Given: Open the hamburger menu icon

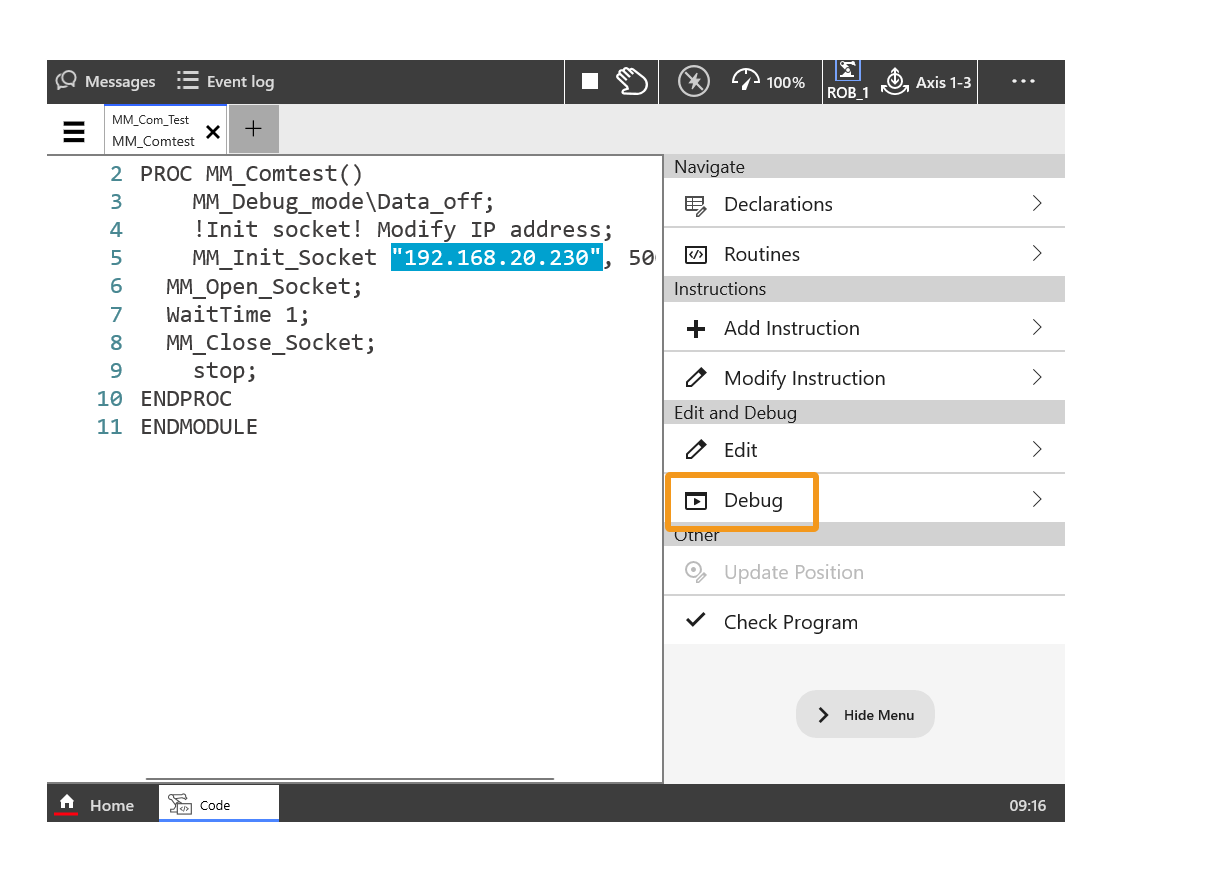Looking at the screenshot, I should [x=74, y=131].
